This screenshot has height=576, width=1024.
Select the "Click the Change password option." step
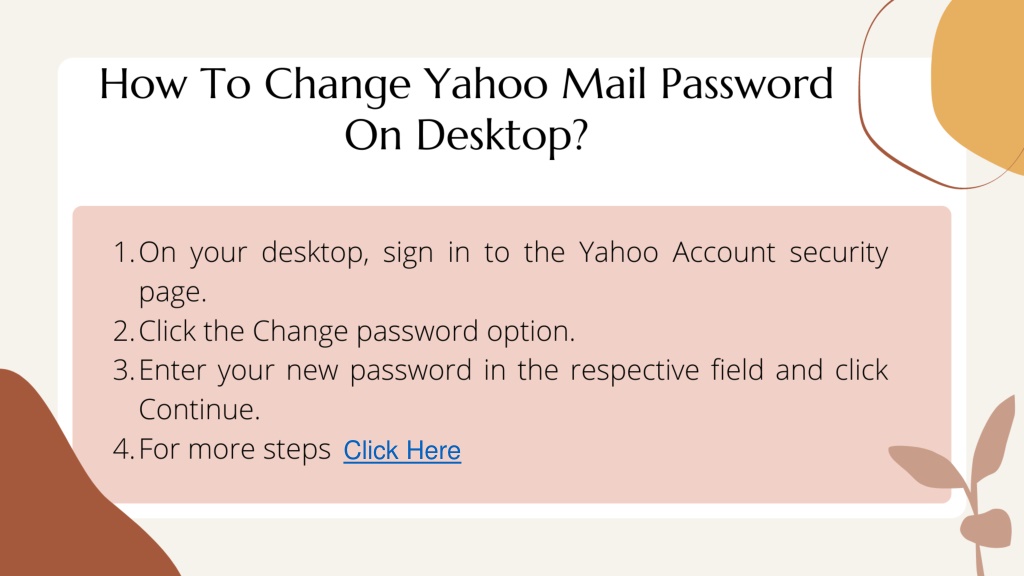tap(357, 332)
